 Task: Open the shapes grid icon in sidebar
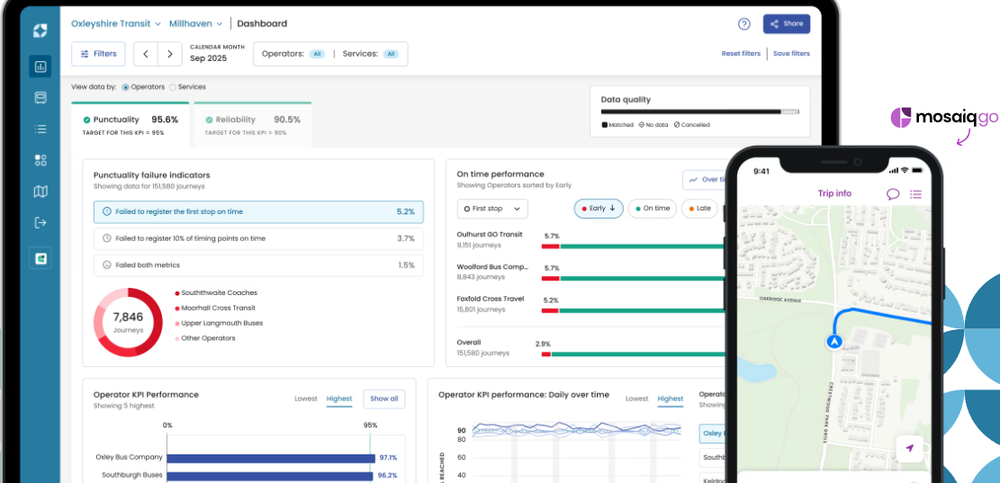pos(40,160)
